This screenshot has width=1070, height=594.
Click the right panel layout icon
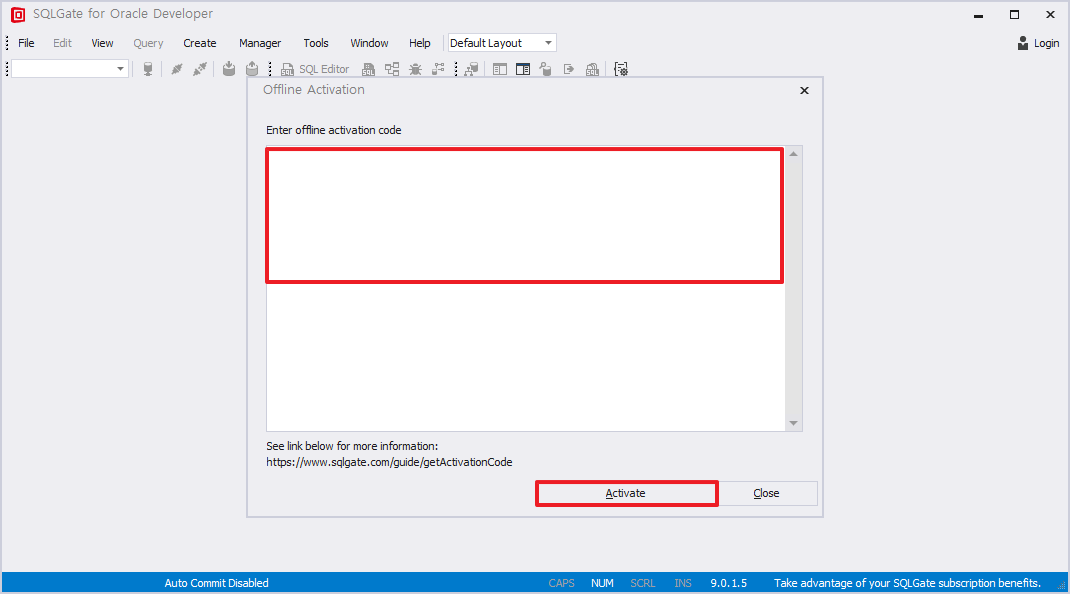click(x=523, y=69)
